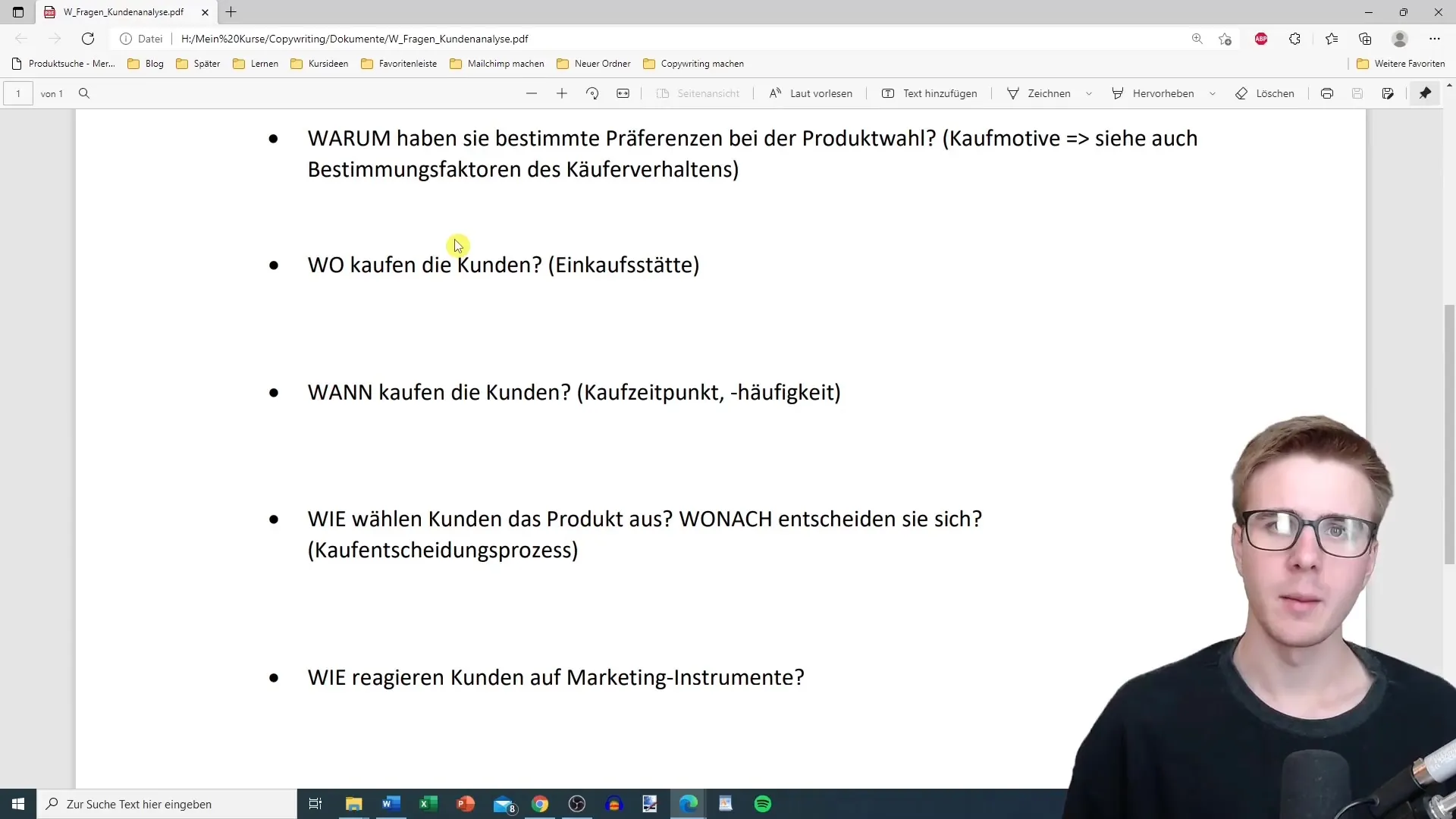The height and width of the screenshot is (819, 1456).
Task: Click the zoom out minus icon
Action: point(532,93)
